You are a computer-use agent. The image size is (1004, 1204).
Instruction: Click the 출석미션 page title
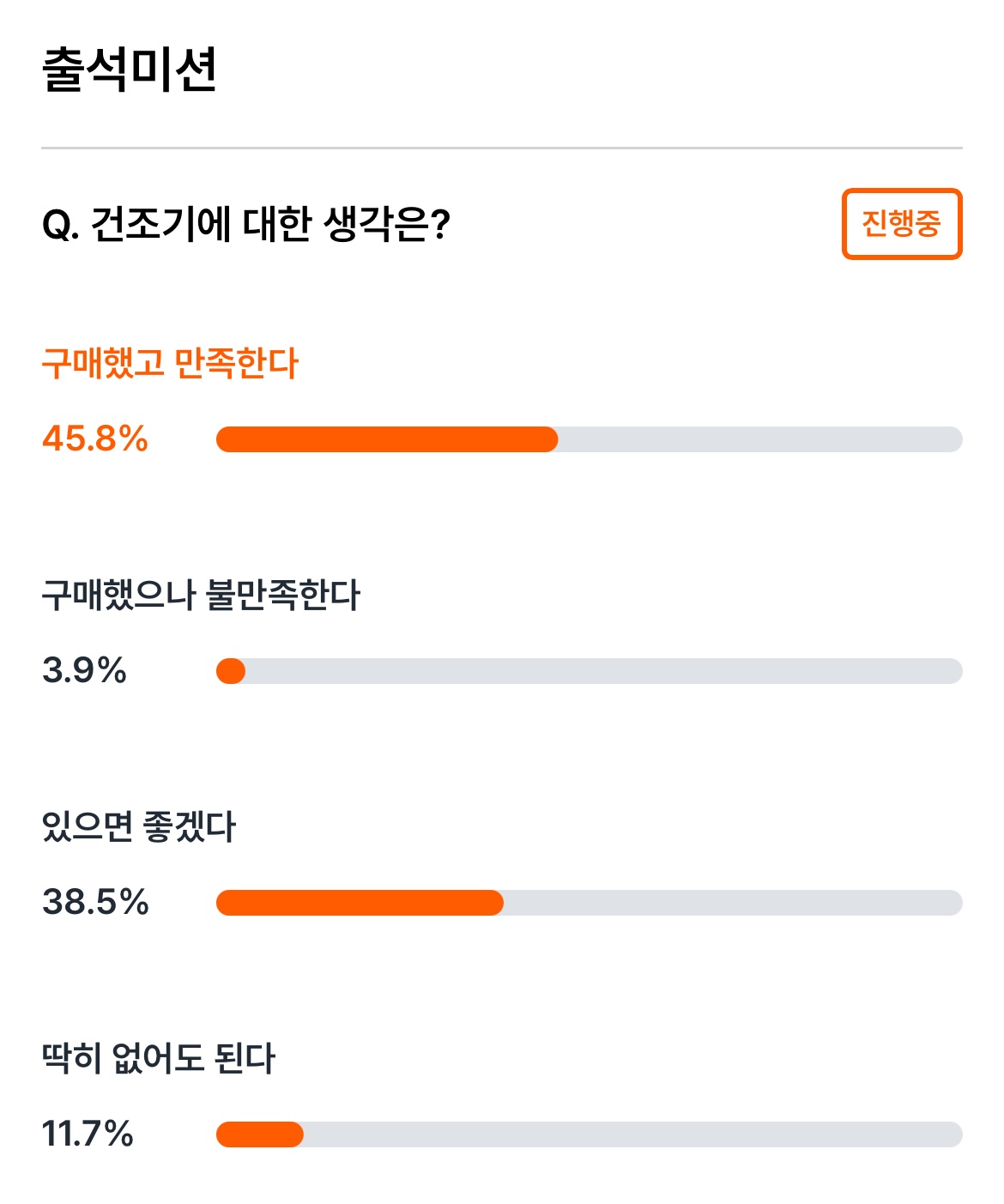(130, 70)
